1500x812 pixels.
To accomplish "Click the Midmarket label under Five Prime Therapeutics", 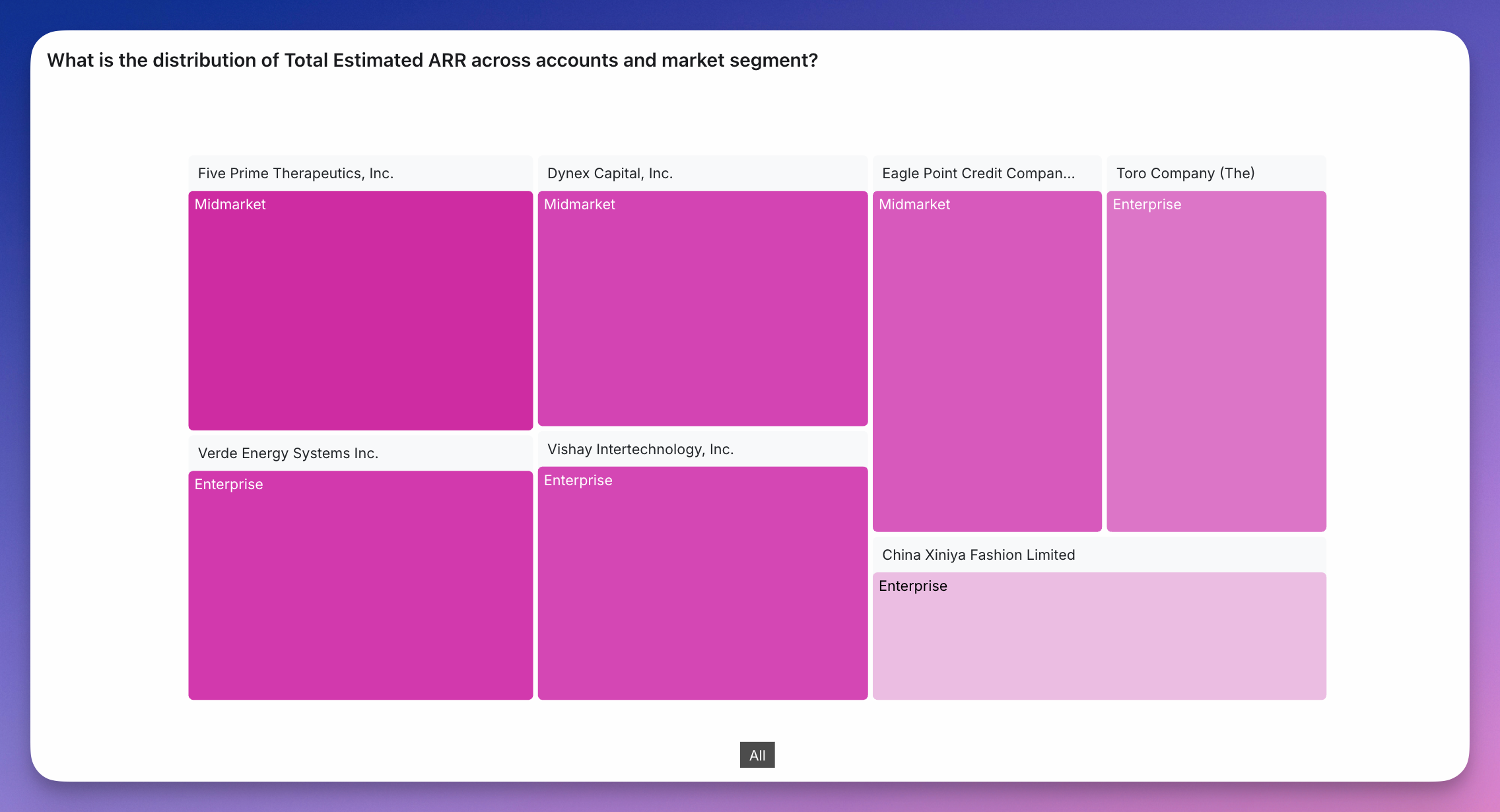I will point(230,205).
